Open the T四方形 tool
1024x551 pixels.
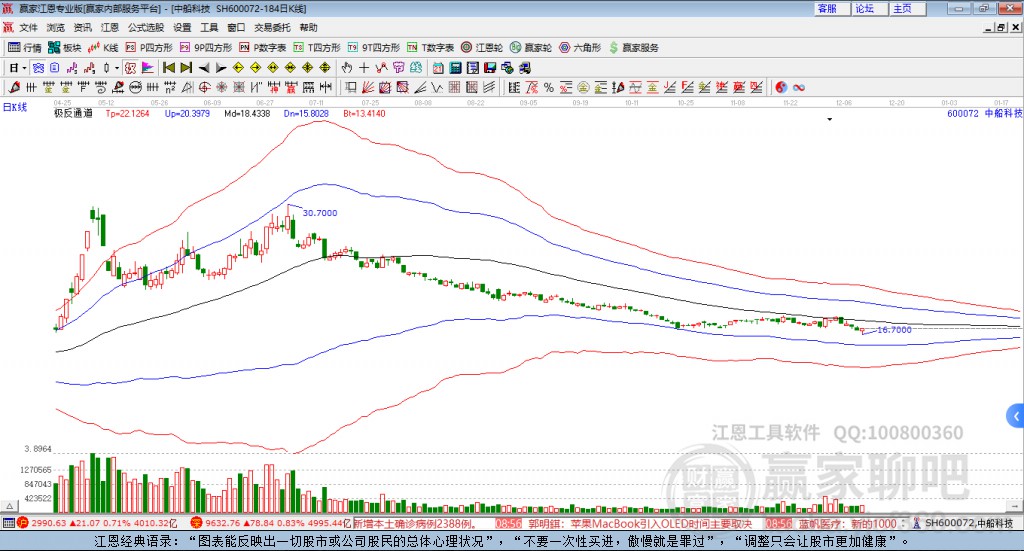[x=317, y=48]
